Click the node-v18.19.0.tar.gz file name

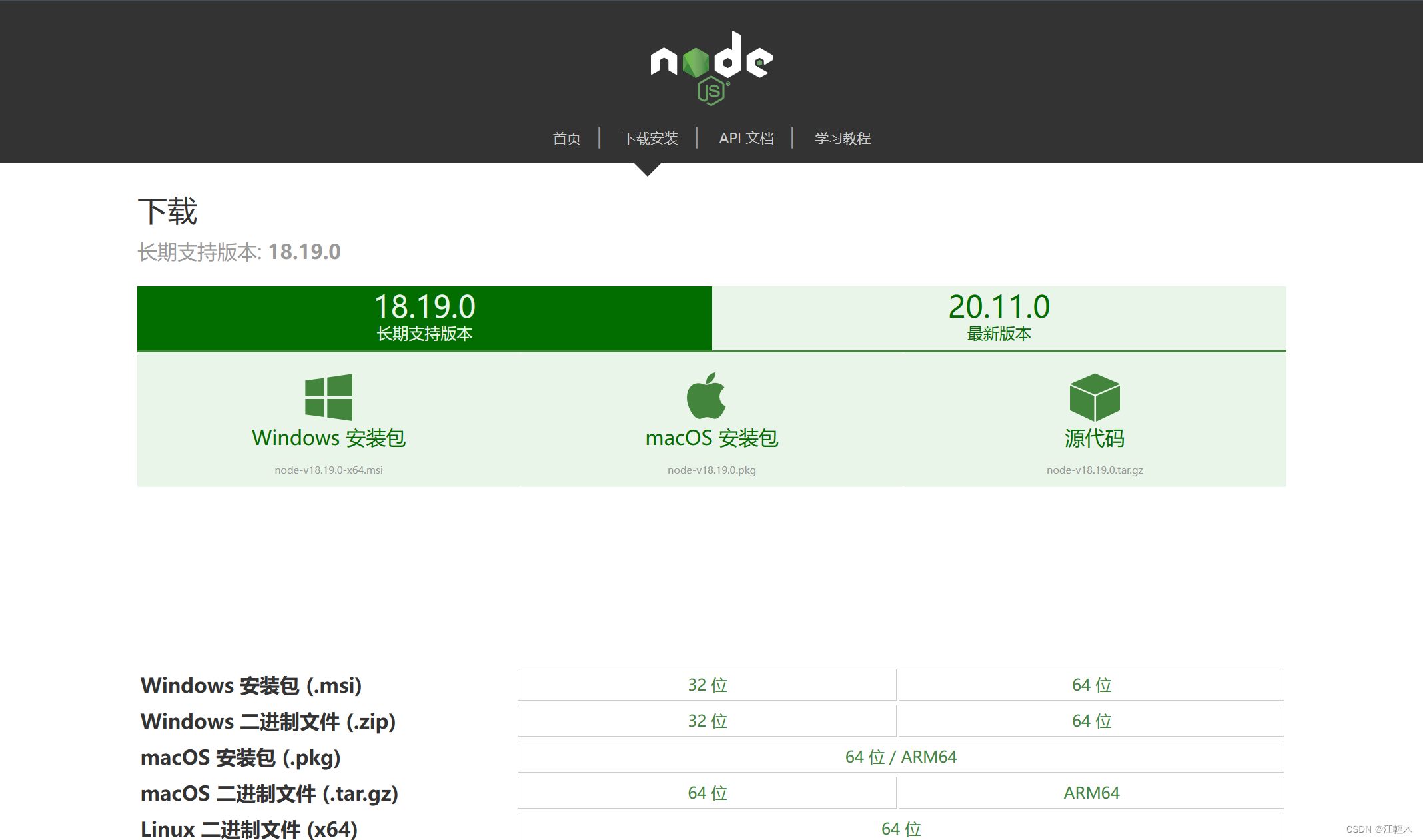point(1095,470)
